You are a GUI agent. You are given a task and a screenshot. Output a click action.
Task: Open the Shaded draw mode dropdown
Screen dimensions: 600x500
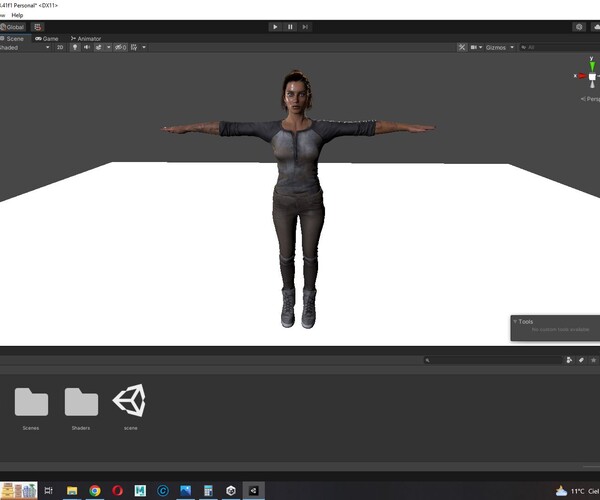[x=25, y=47]
